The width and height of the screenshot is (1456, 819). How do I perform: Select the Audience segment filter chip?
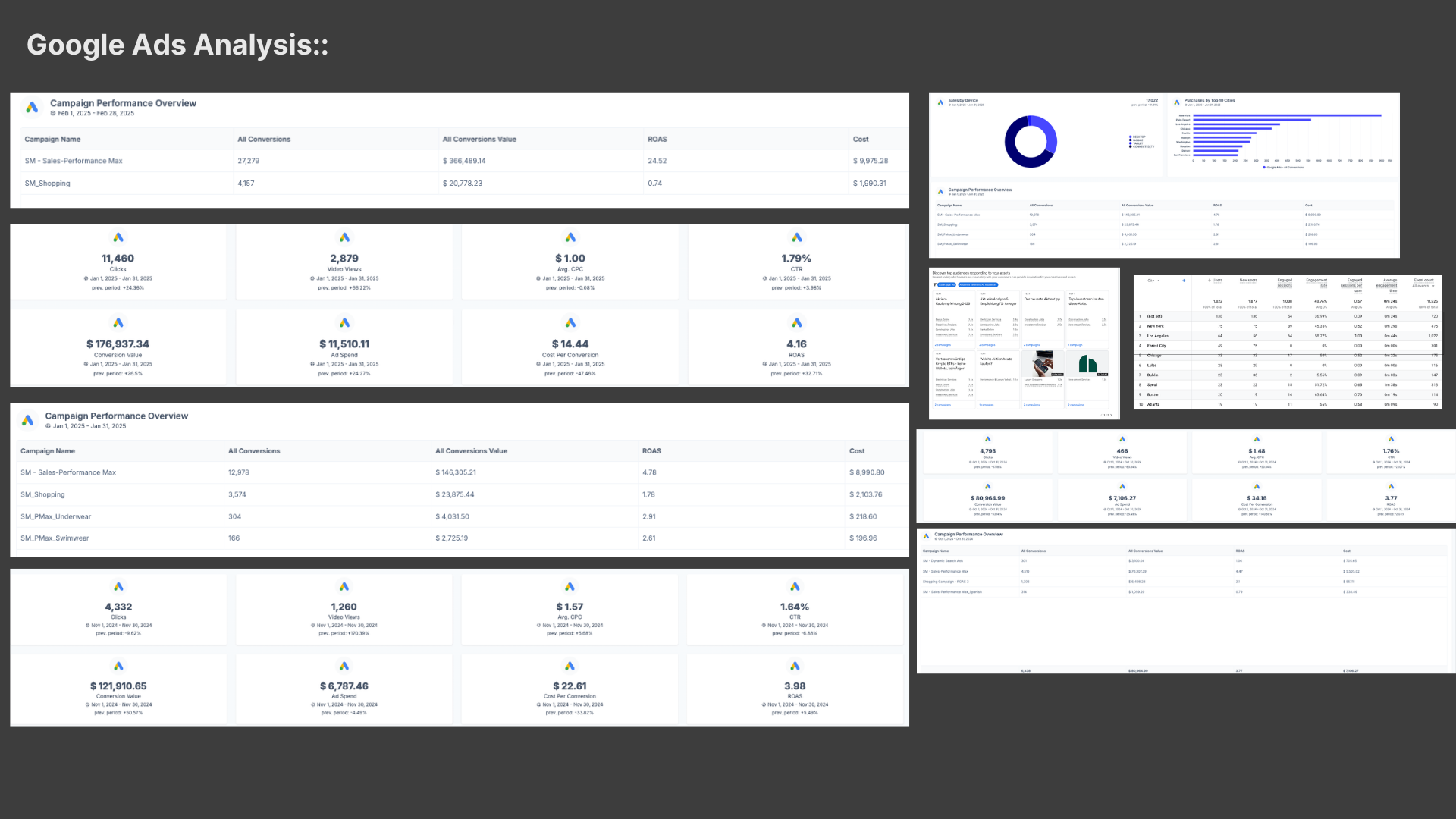point(978,285)
